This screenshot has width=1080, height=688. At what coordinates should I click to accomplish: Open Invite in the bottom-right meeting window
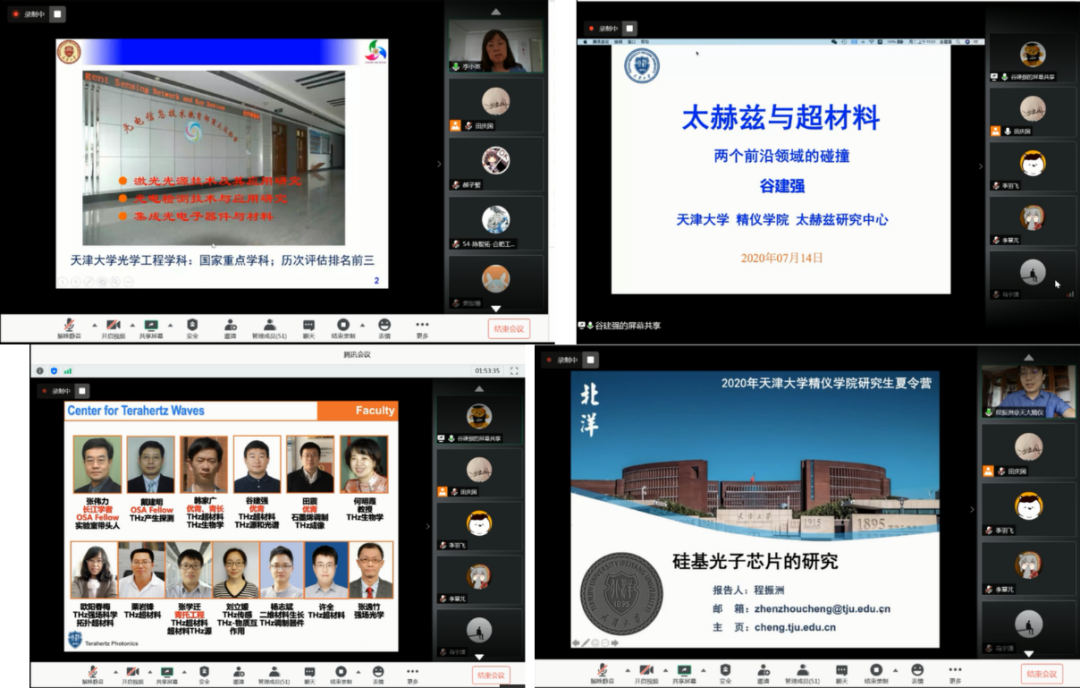click(x=763, y=673)
